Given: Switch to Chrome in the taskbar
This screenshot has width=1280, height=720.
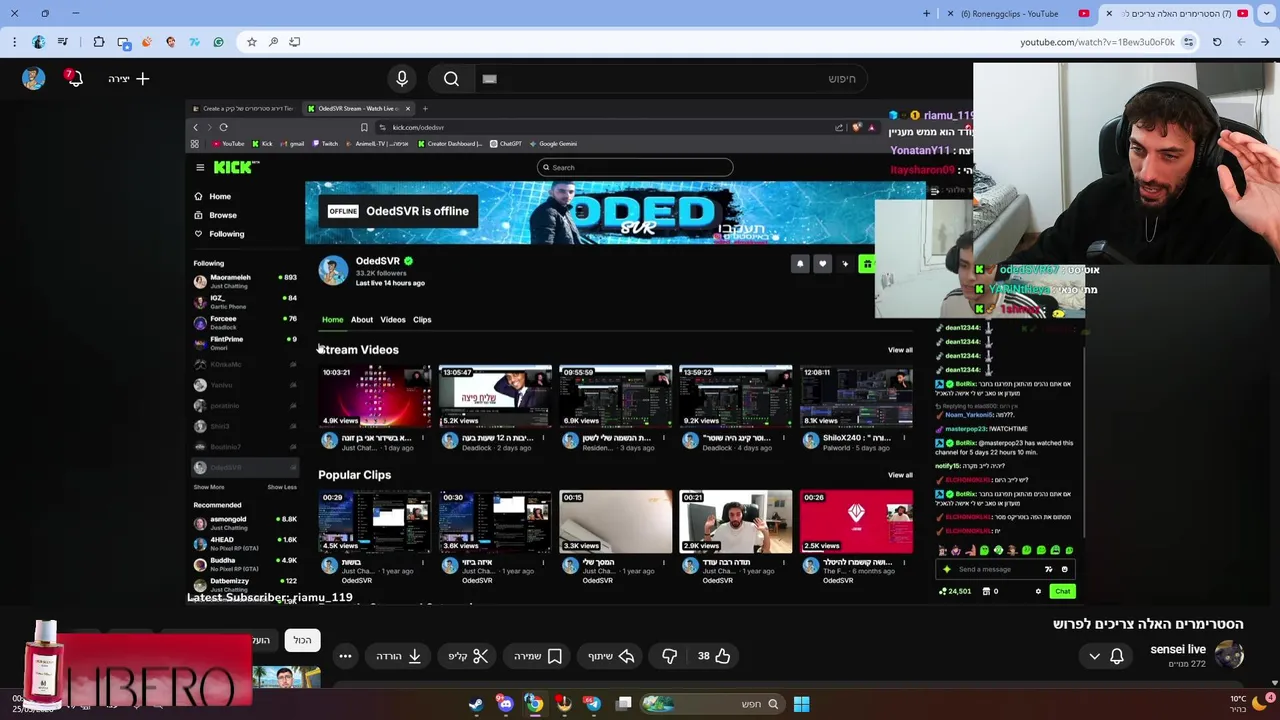Looking at the screenshot, I should (x=535, y=704).
